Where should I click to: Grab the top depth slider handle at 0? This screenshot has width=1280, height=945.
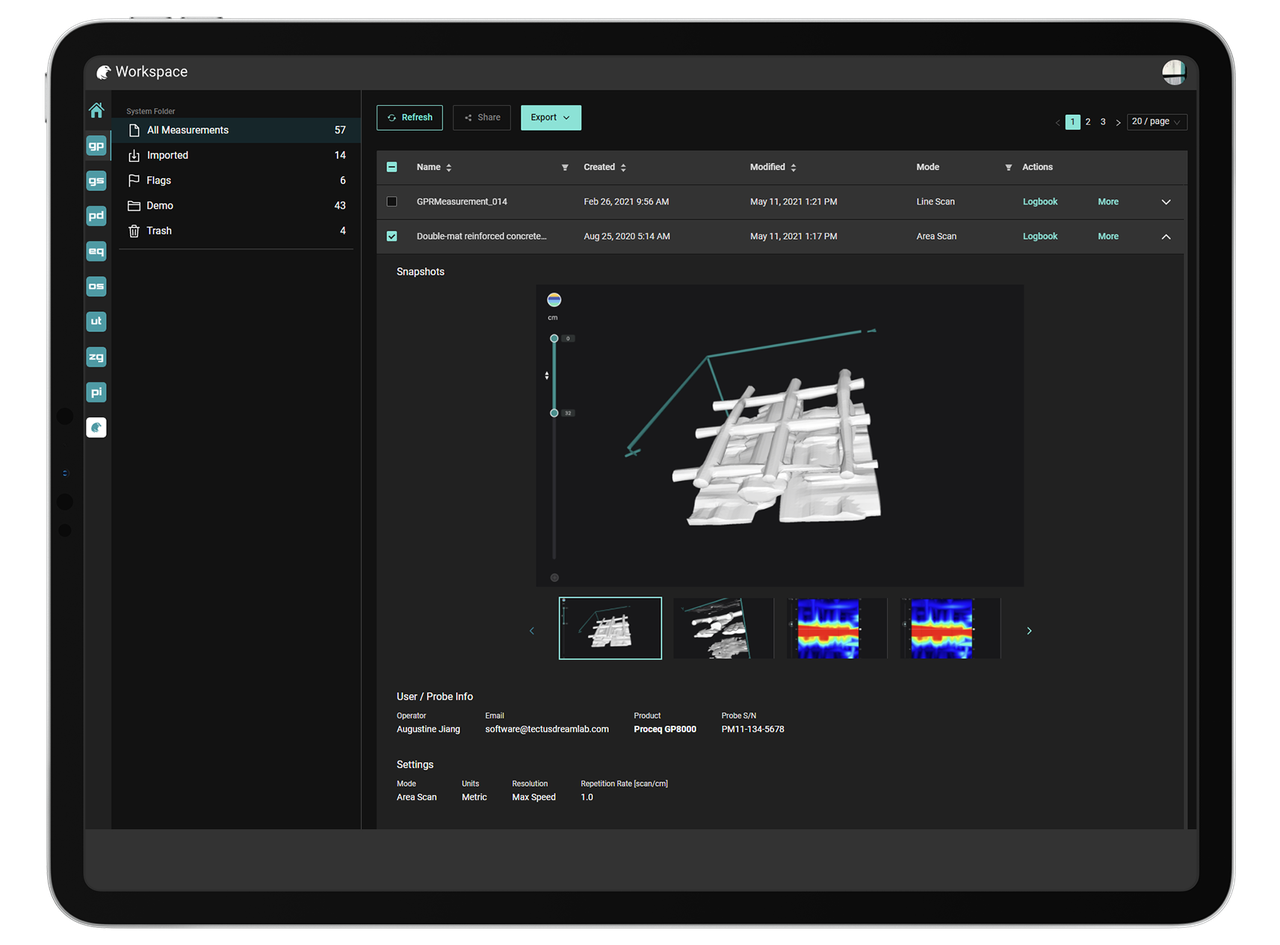click(x=554, y=338)
